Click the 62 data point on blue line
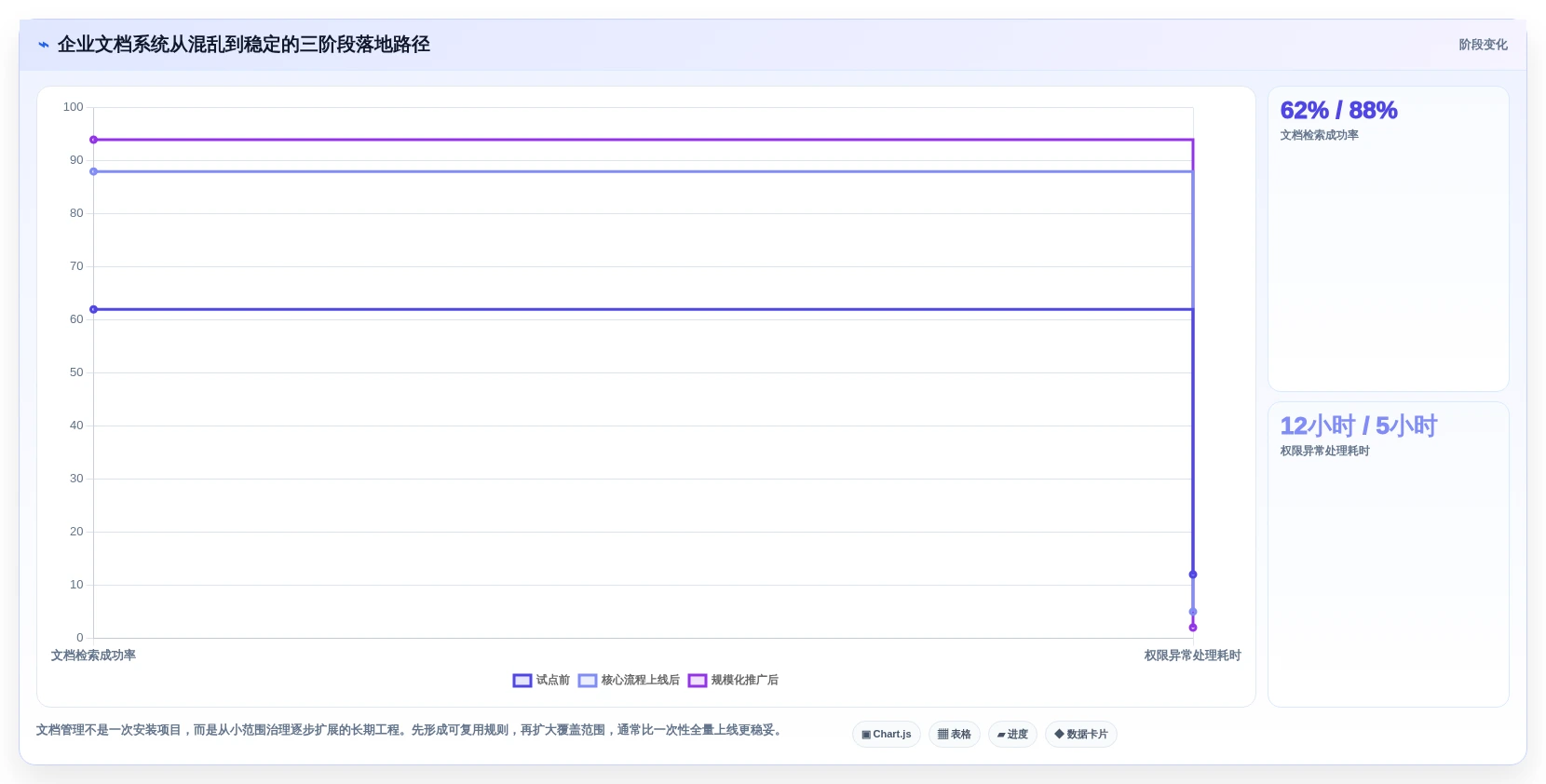Image resolution: width=1546 pixels, height=784 pixels. point(93,309)
